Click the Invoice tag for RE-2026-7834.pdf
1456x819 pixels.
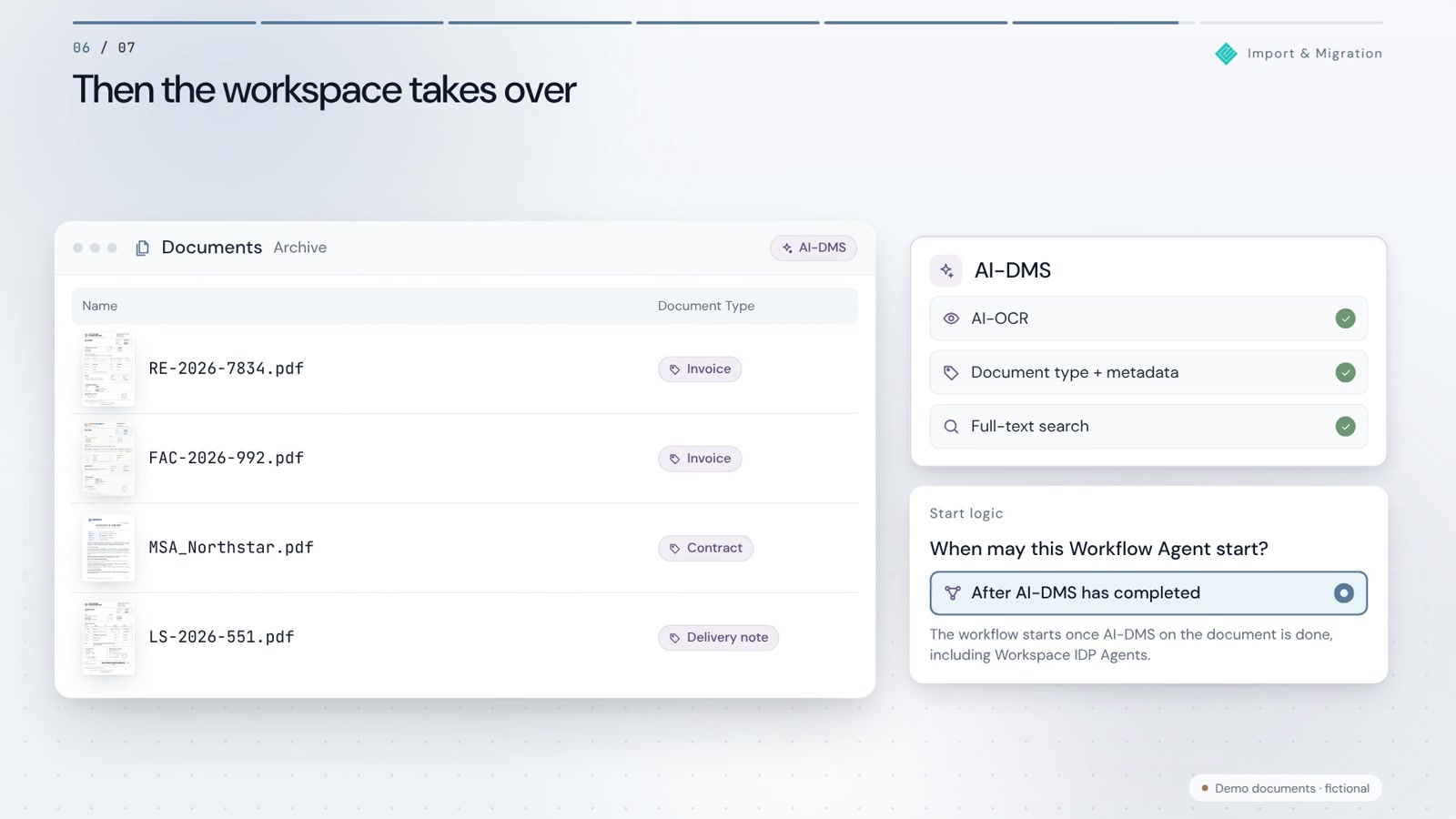click(x=700, y=369)
